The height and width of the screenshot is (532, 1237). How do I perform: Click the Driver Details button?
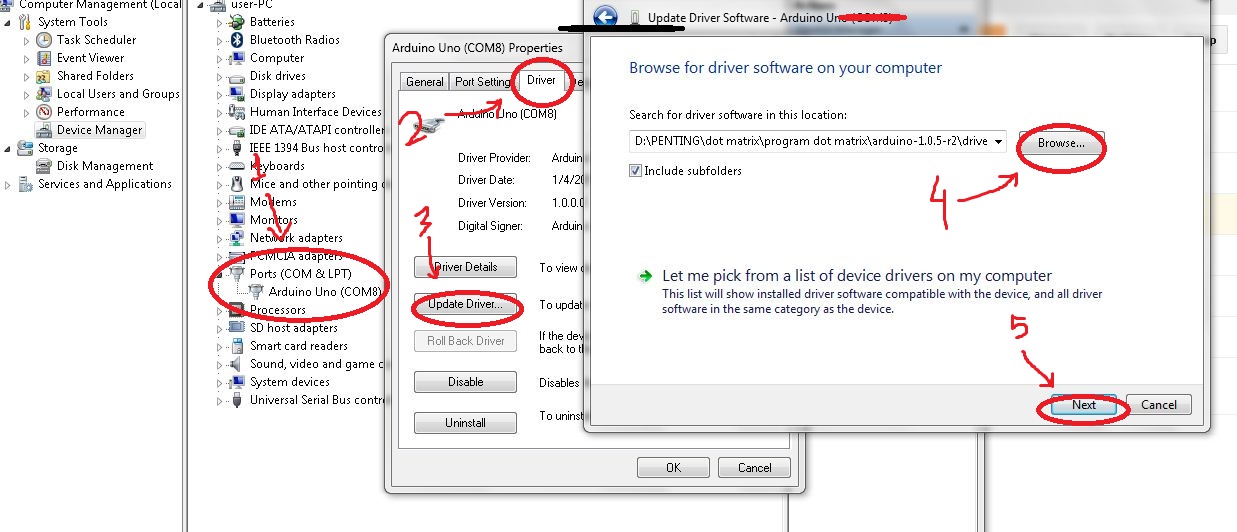pos(465,267)
